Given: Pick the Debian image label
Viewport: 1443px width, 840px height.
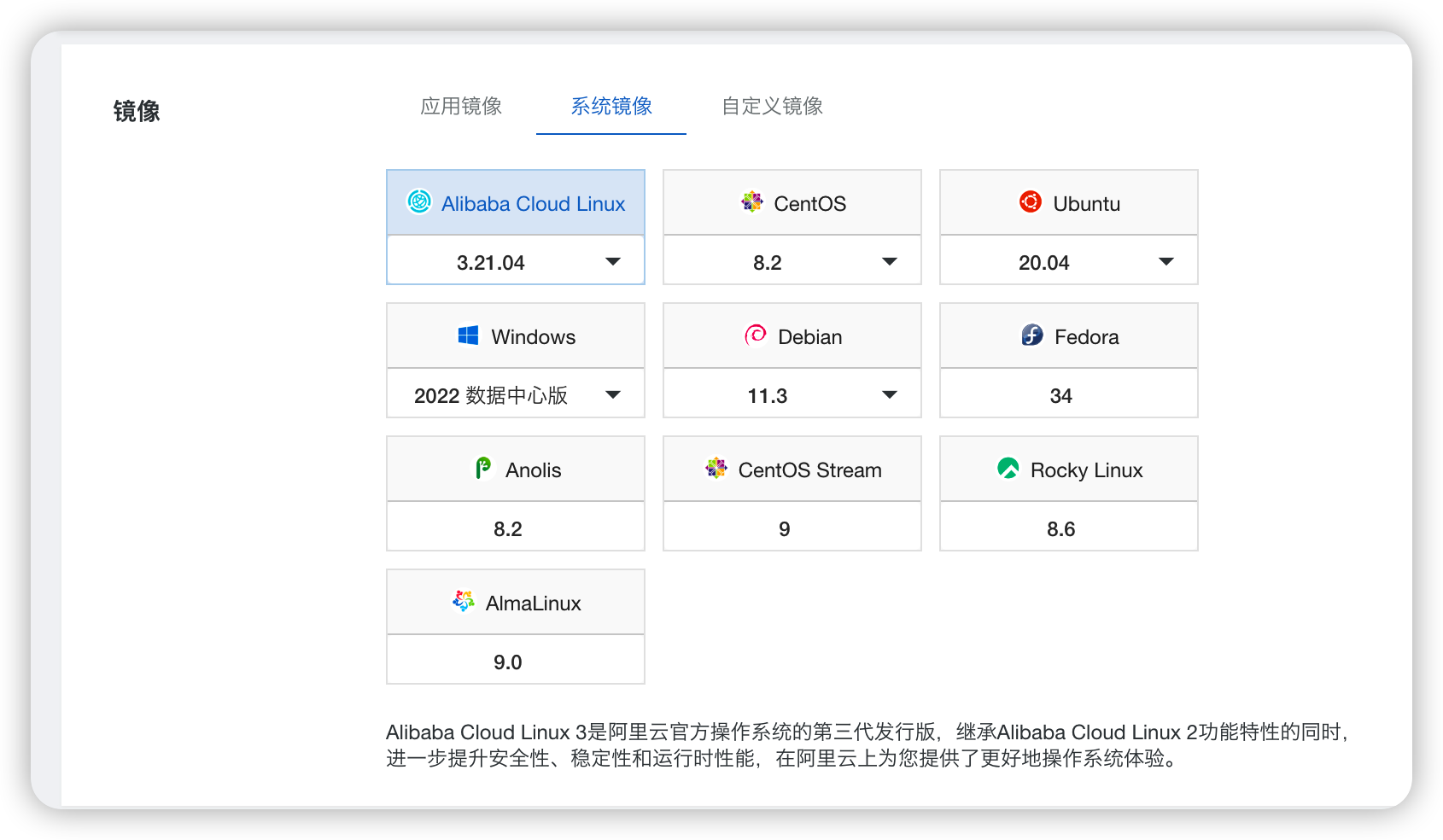Looking at the screenshot, I should tap(809, 337).
